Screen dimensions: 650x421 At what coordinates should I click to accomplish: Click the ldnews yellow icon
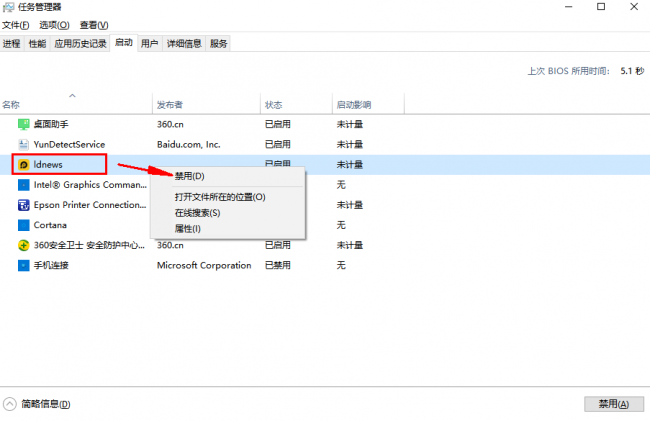pos(24,165)
